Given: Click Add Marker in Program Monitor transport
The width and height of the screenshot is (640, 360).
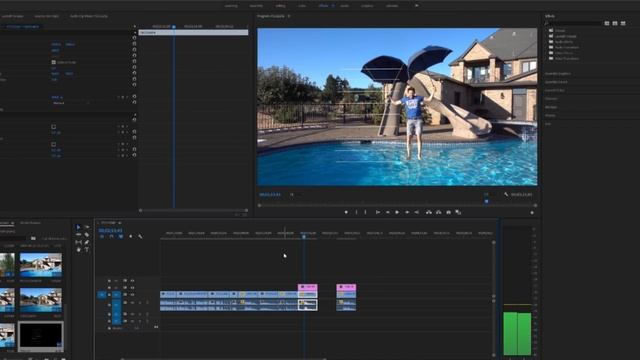Looking at the screenshot, I should pos(346,212).
